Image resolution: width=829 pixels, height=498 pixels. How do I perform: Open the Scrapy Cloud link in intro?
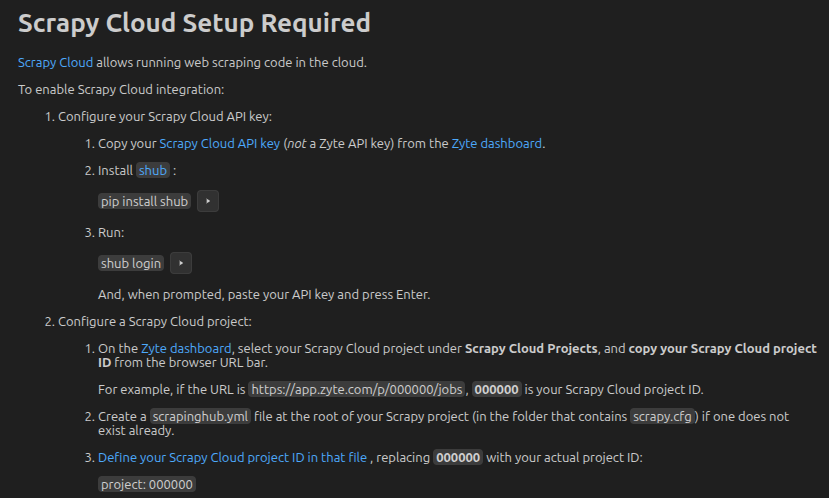pos(55,62)
